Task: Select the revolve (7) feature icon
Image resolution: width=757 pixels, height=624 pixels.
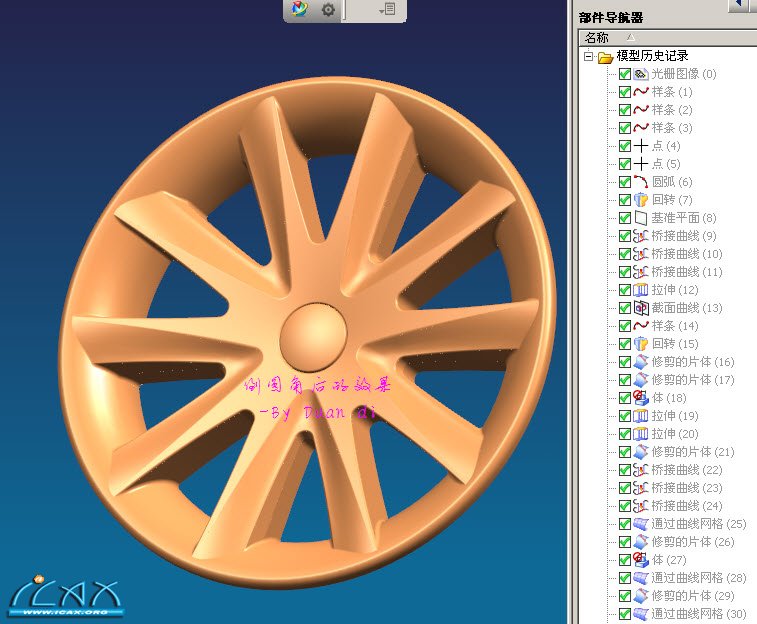Action: 641,200
